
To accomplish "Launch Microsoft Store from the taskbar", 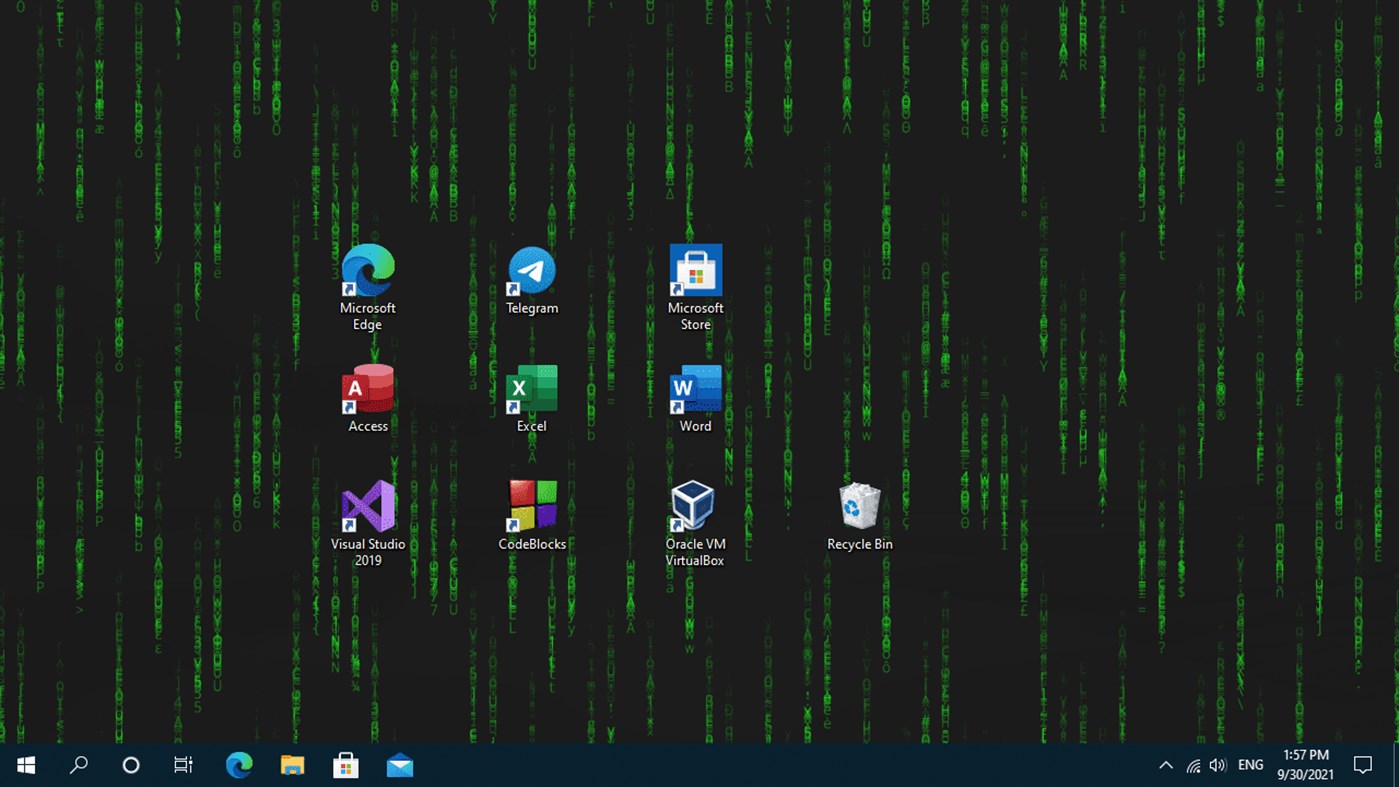I will click(x=345, y=764).
